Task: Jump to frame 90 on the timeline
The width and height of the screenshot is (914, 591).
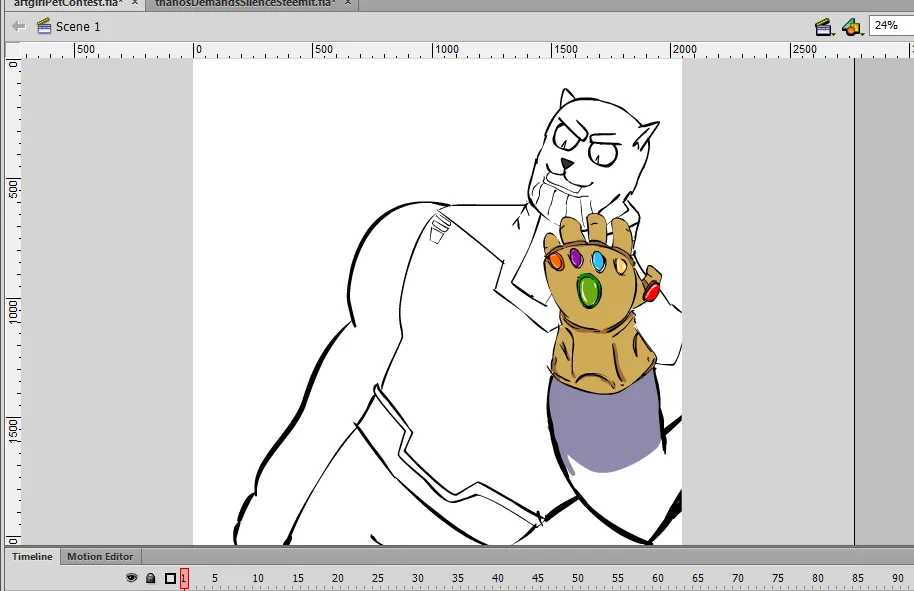Action: pos(898,578)
